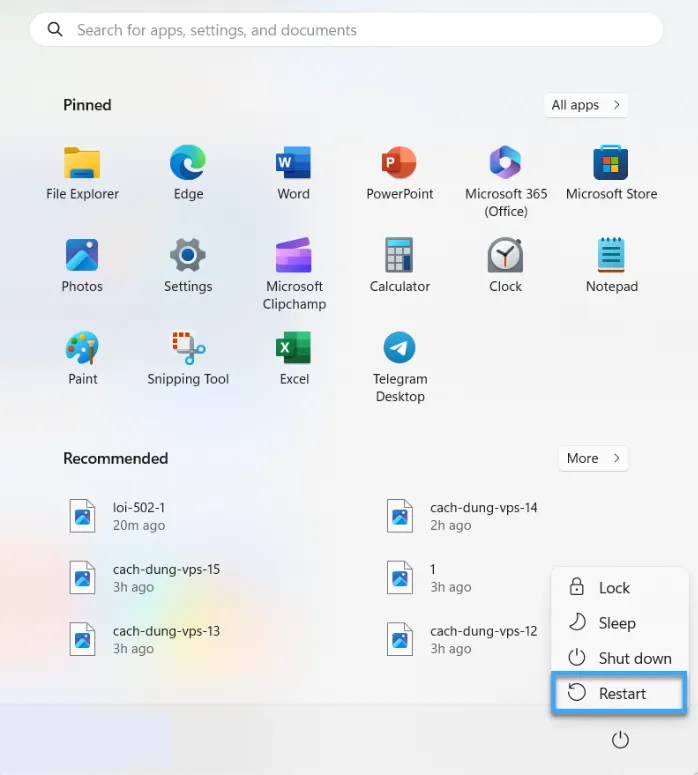This screenshot has width=698, height=775.
Task: Choose Sleep in the power menu
Action: pos(616,623)
